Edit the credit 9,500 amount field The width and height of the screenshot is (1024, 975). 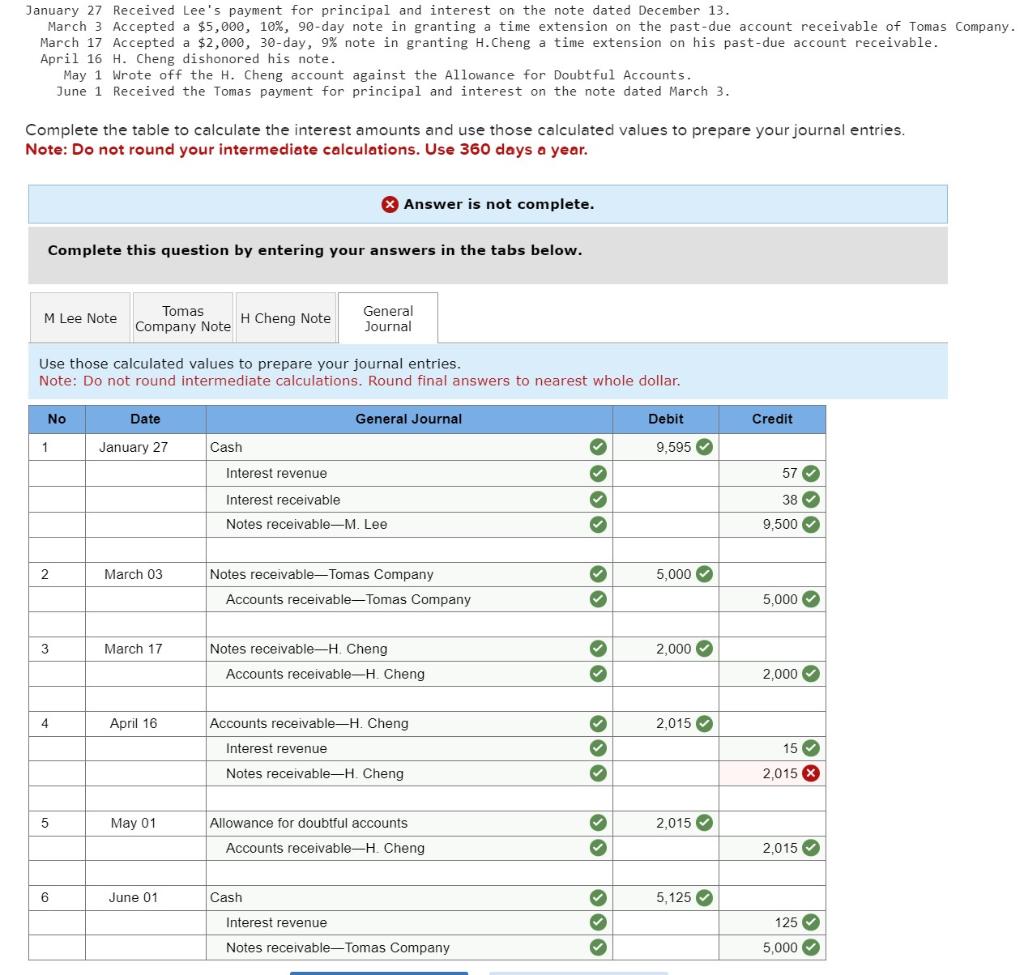(x=772, y=524)
